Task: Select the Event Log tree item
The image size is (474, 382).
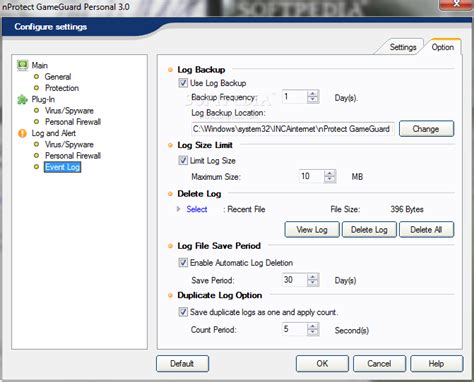Action: (x=62, y=167)
